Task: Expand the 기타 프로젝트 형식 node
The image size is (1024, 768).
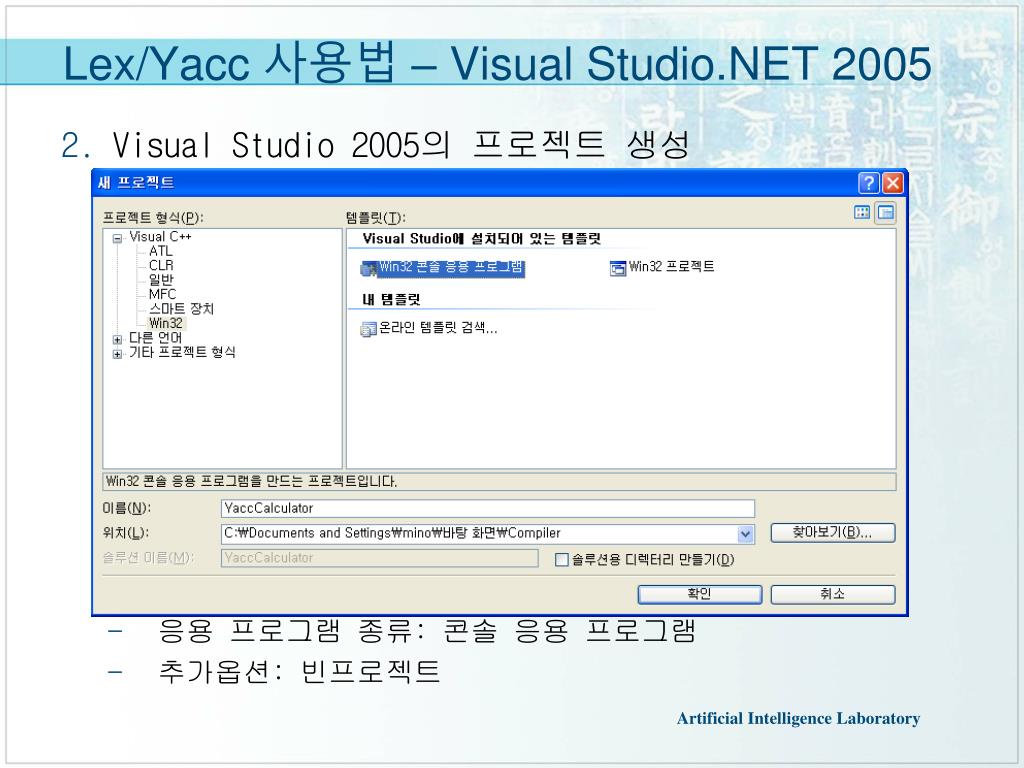Action: click(x=118, y=354)
